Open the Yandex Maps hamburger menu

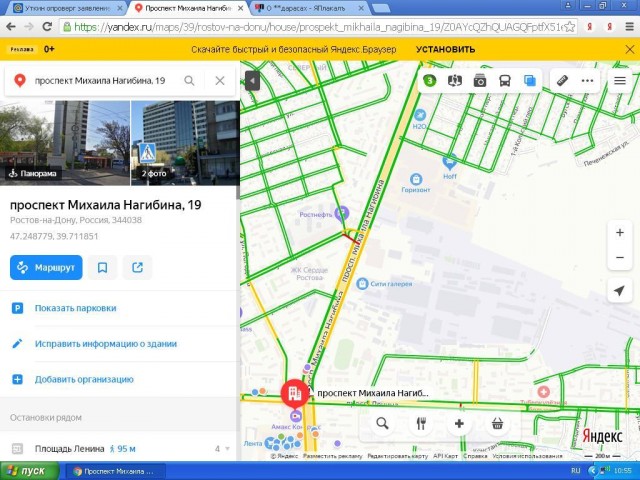click(x=620, y=81)
